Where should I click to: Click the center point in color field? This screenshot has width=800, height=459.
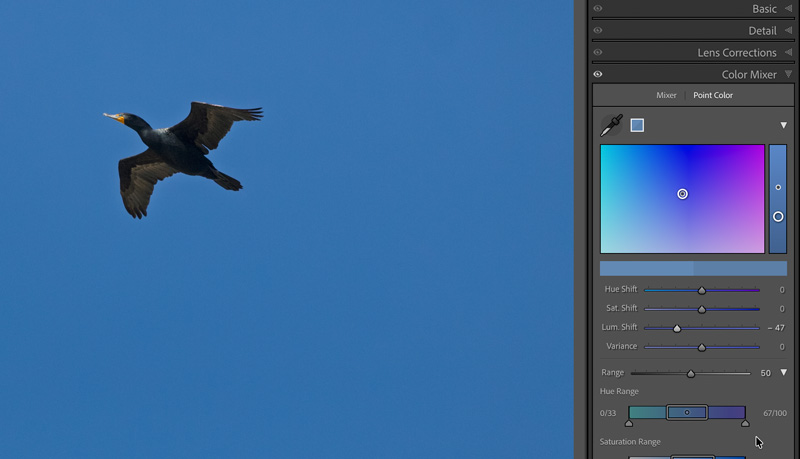coord(683,194)
